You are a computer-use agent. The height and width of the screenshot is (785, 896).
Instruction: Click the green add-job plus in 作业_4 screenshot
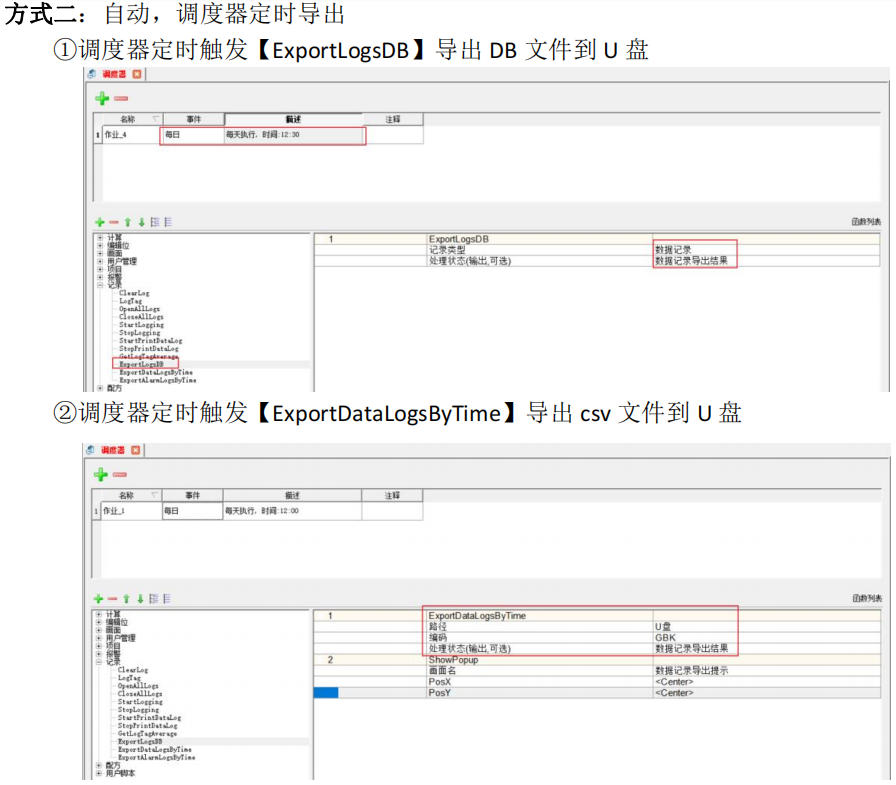point(102,98)
